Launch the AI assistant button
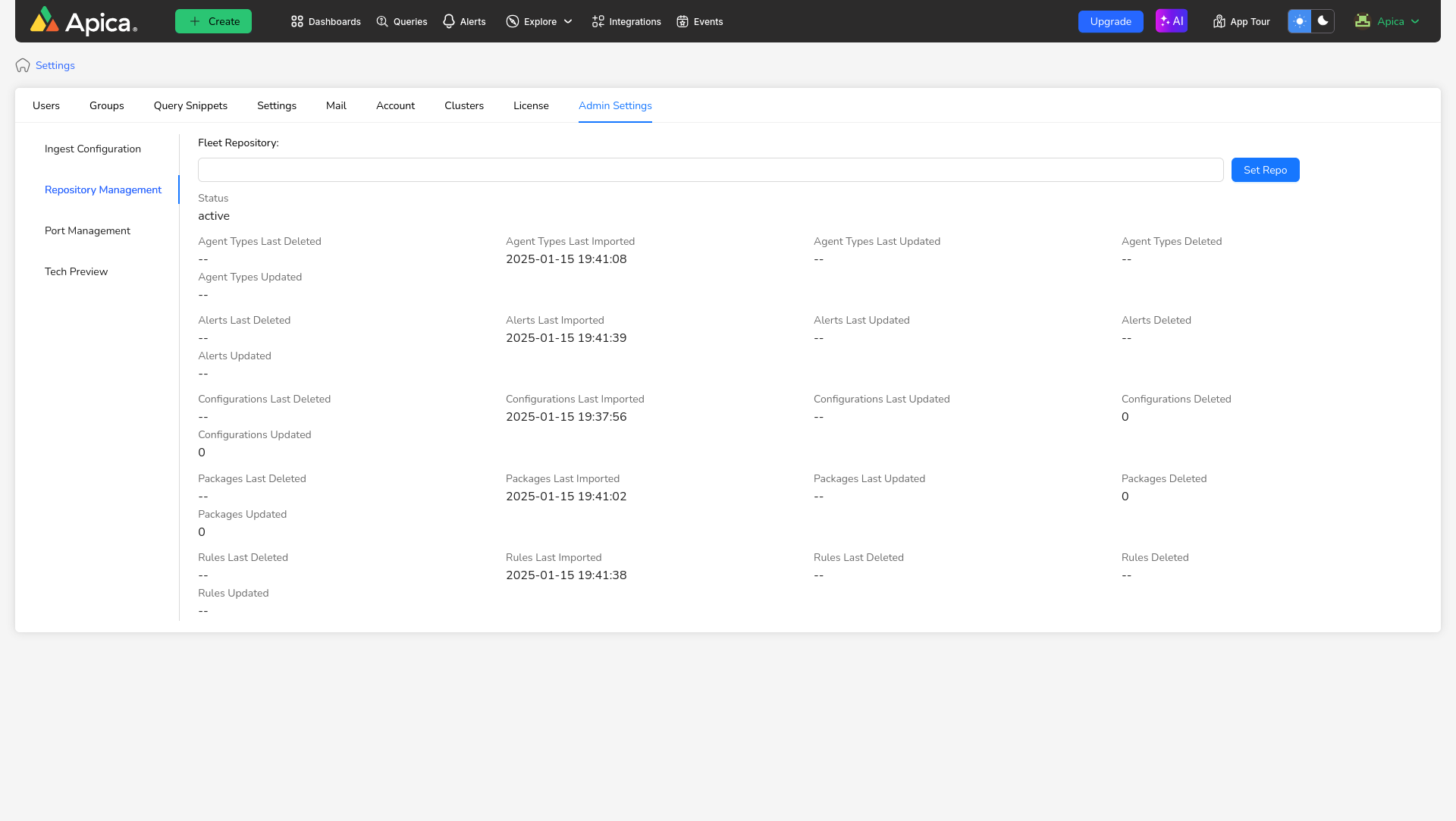Screen dimensions: 1456x821 [x=1171, y=21]
